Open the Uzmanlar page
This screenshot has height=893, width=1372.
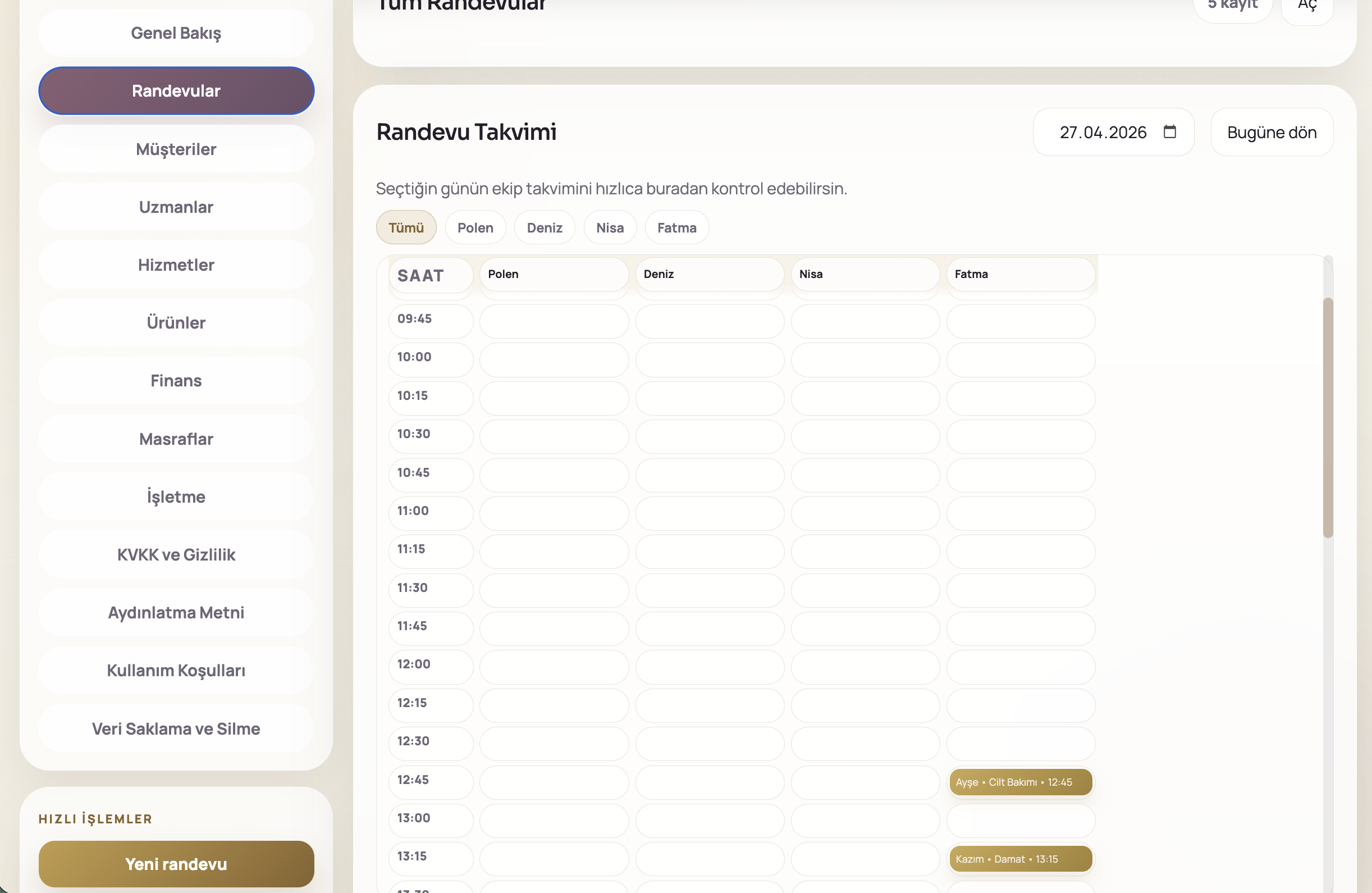coord(176,207)
